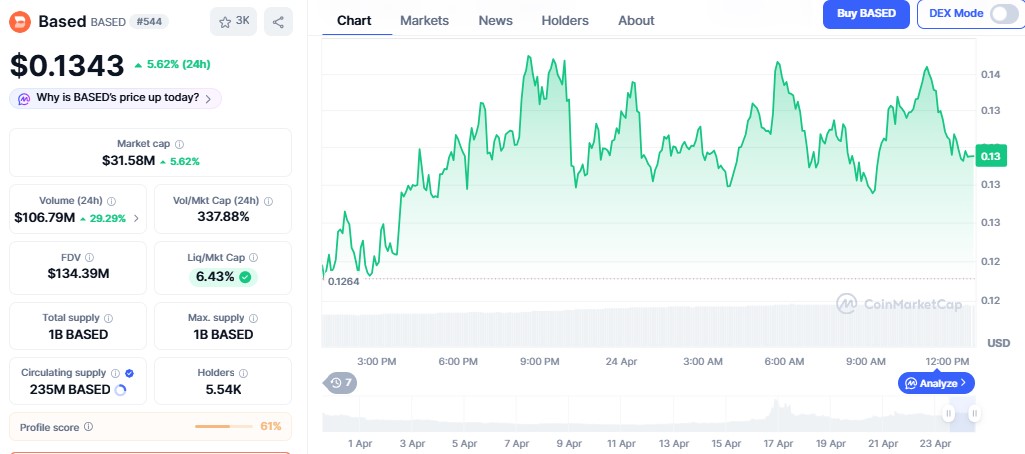Click the USD currency label on chart

pyautogui.click(x=998, y=343)
